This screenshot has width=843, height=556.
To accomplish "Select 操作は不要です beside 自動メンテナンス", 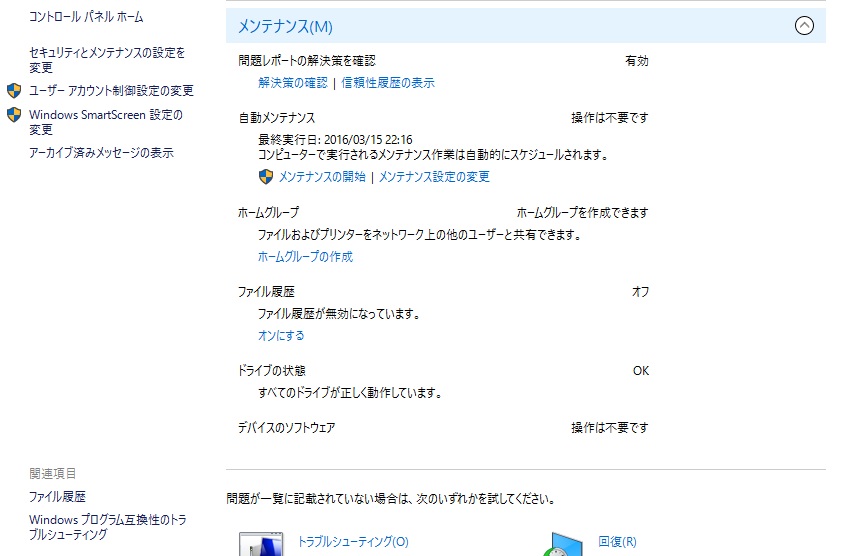I will [x=610, y=118].
